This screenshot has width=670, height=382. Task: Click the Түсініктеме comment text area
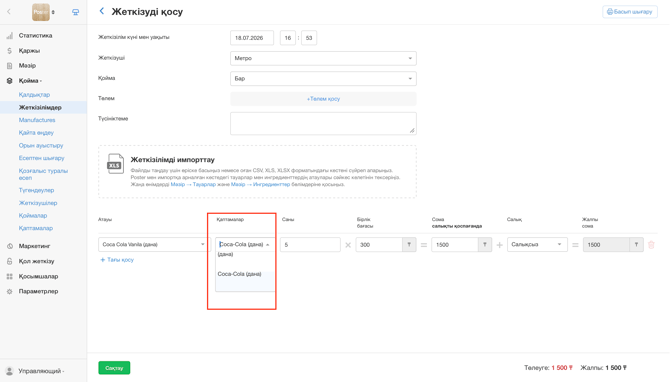pyautogui.click(x=323, y=123)
